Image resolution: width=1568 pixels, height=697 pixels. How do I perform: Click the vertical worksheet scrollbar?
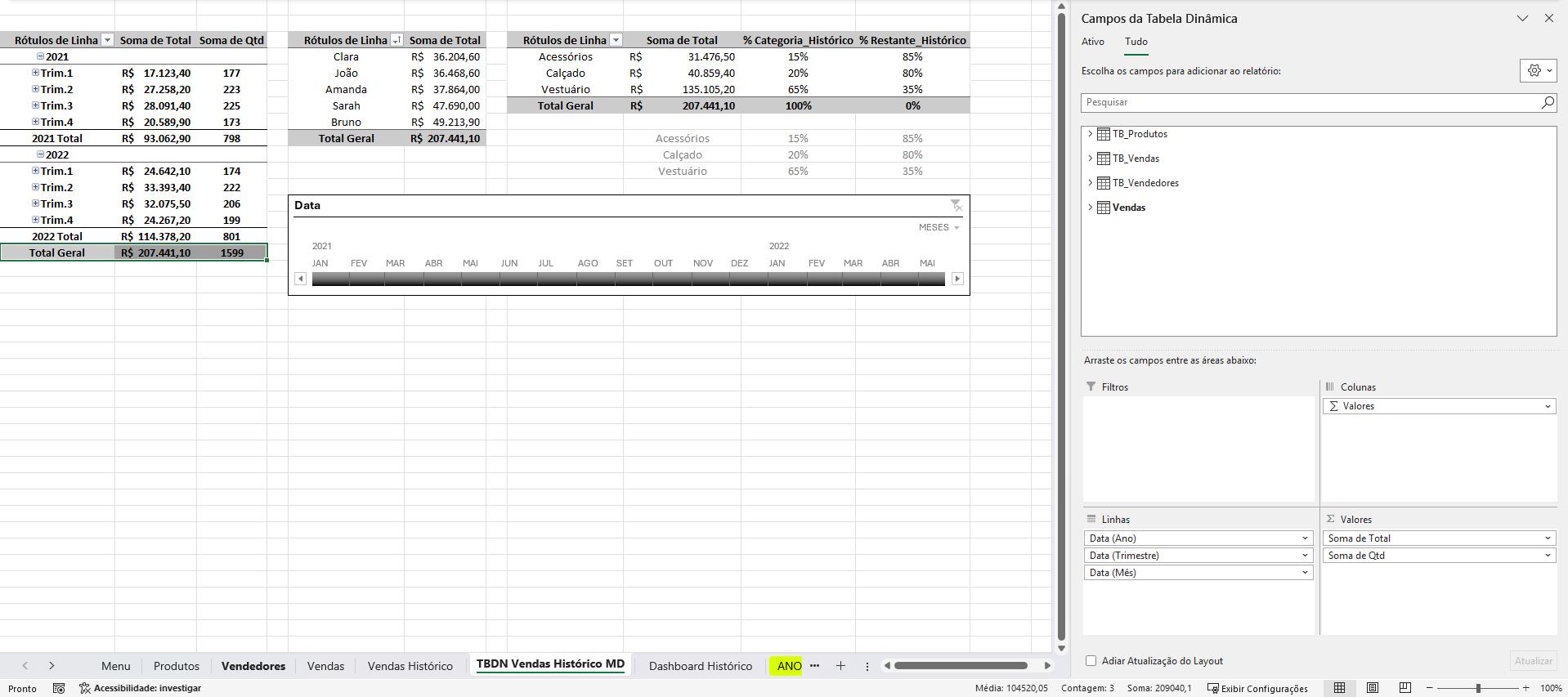pos(1061,327)
